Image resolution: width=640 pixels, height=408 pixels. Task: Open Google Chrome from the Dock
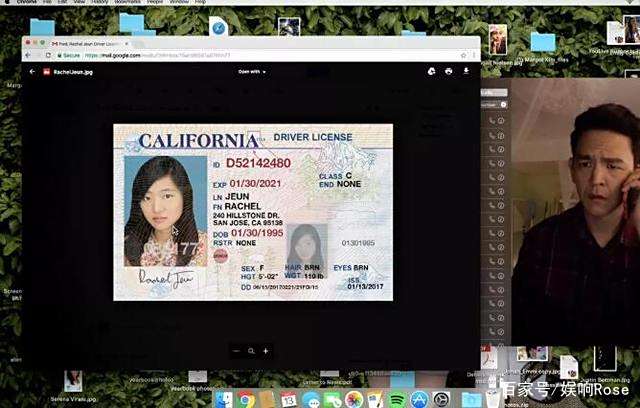pos(245,399)
